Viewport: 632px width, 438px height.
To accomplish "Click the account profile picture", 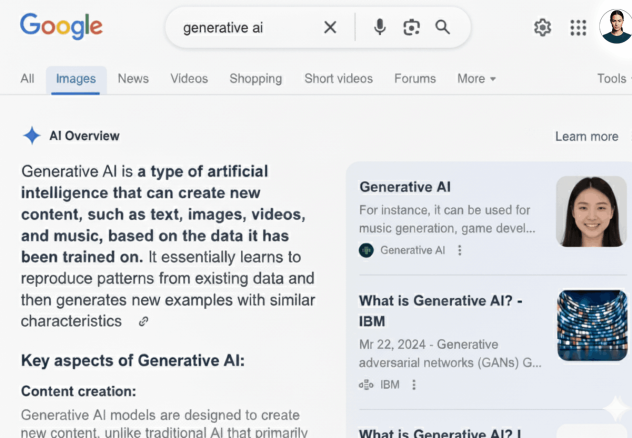I will [615, 27].
